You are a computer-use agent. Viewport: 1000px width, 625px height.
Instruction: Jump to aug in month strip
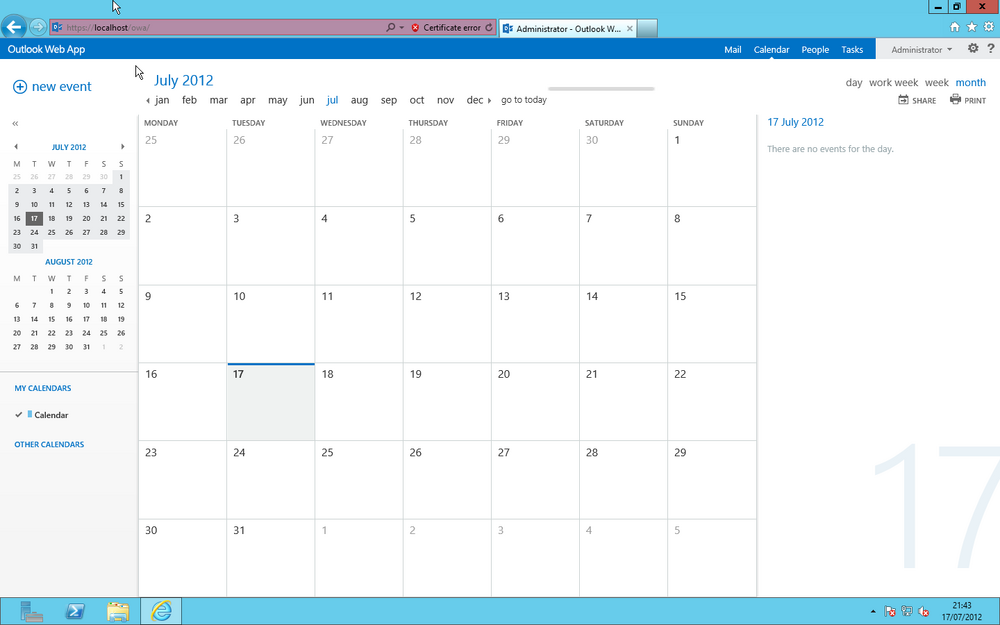(x=359, y=100)
